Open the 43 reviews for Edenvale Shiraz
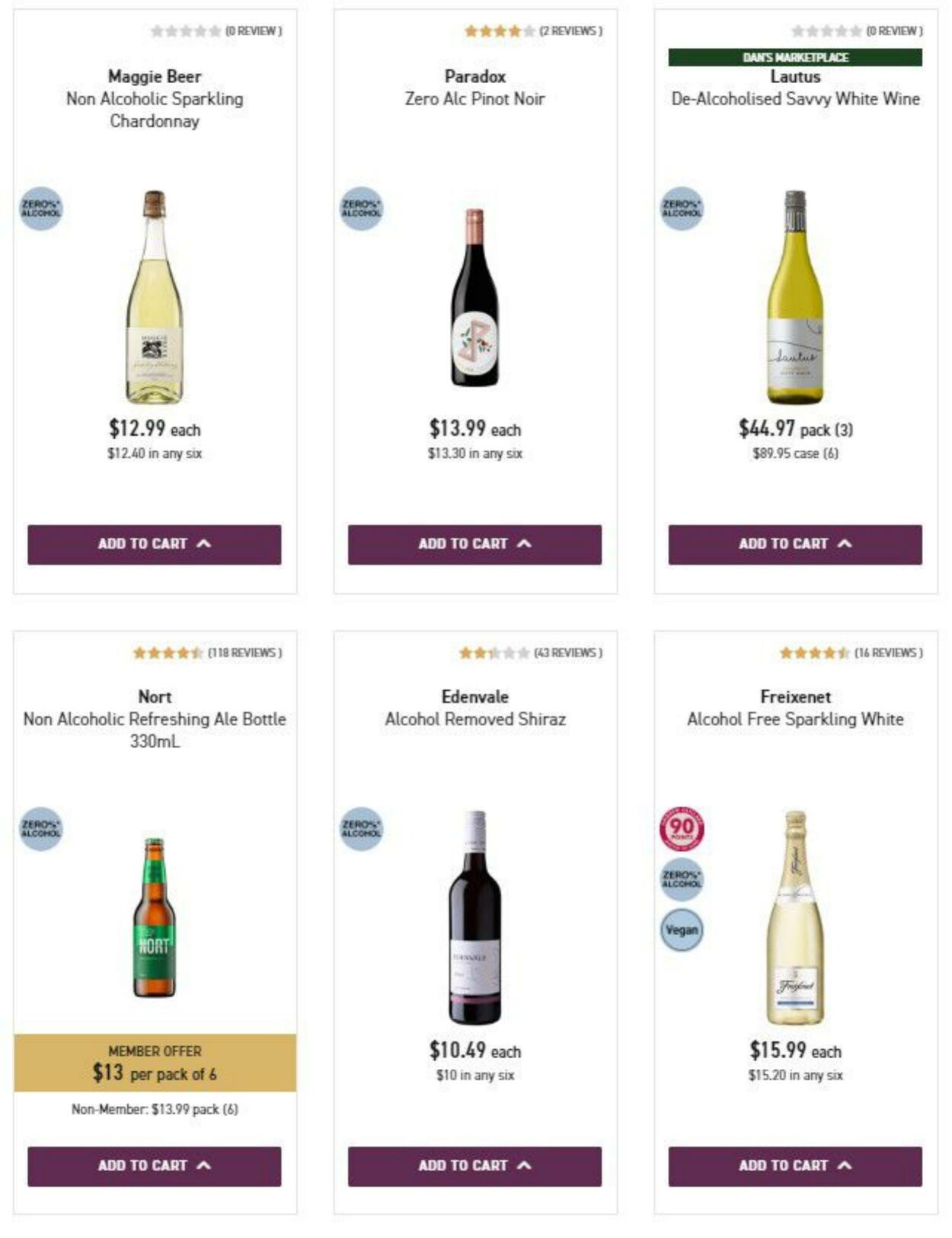952x1238 pixels. pyautogui.click(x=567, y=653)
